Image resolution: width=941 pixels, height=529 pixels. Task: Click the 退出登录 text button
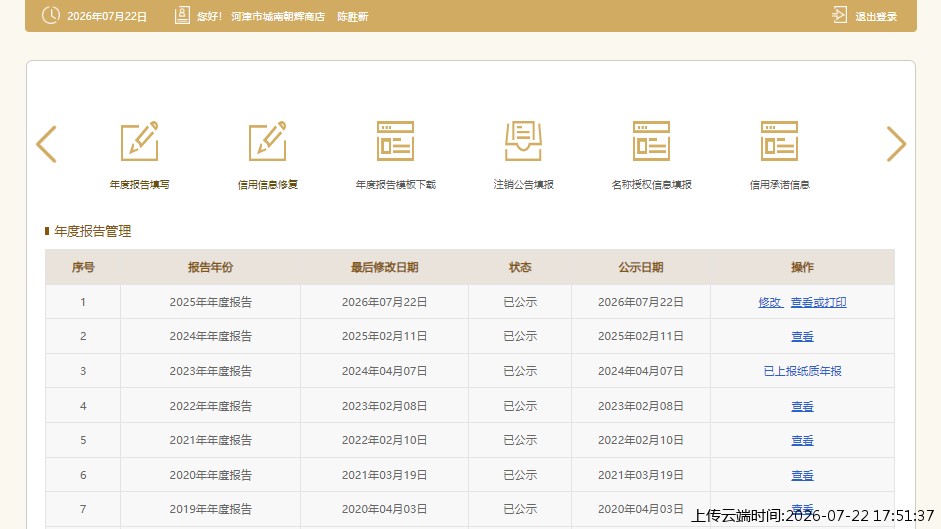pyautogui.click(x=876, y=16)
